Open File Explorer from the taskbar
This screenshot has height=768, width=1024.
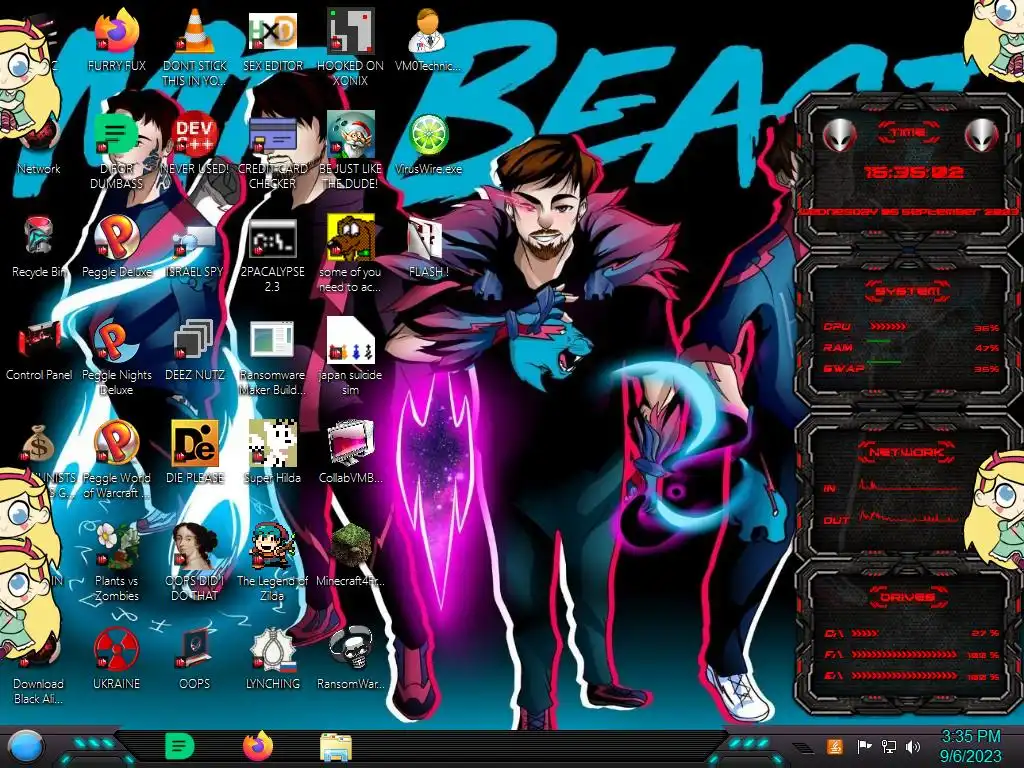point(336,747)
